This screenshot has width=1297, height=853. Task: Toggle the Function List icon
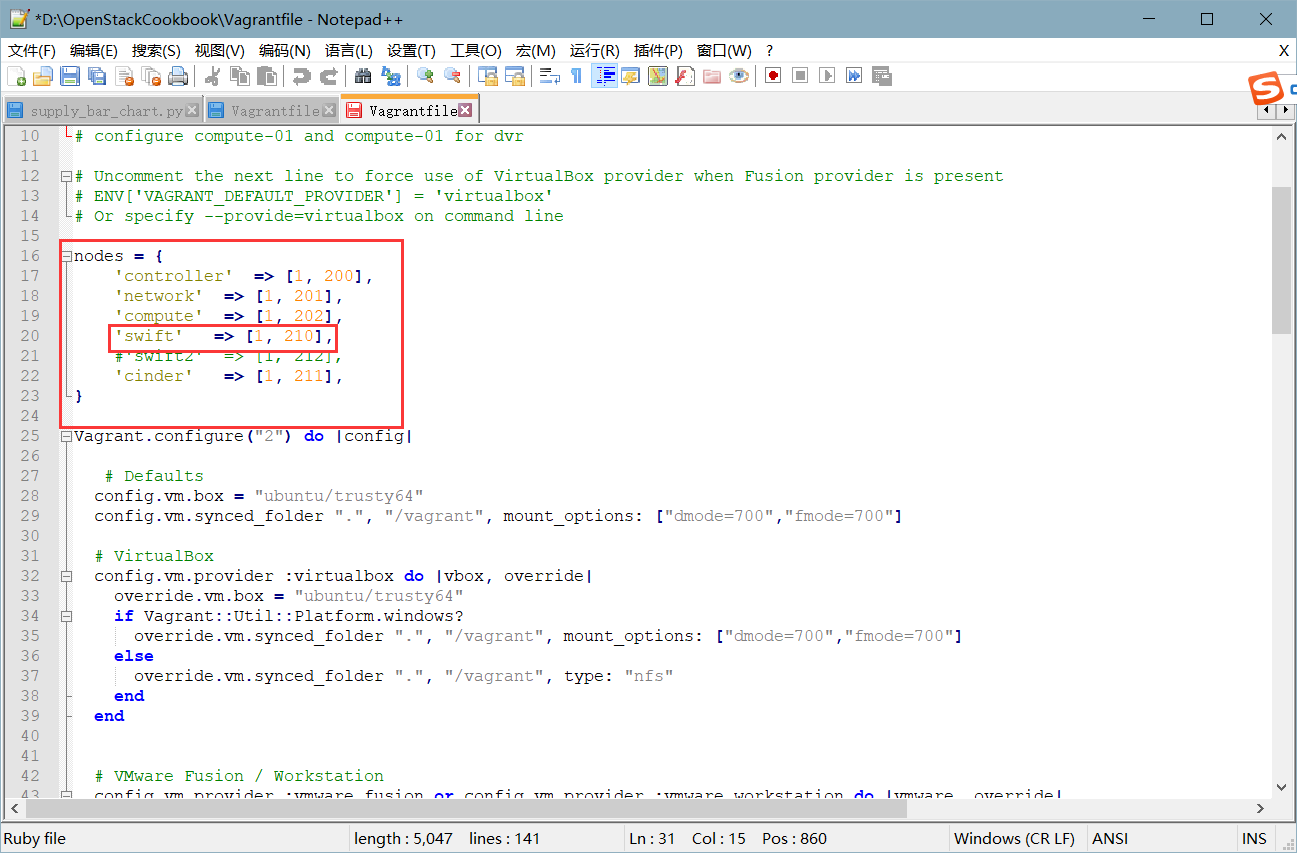pyautogui.click(x=685, y=76)
